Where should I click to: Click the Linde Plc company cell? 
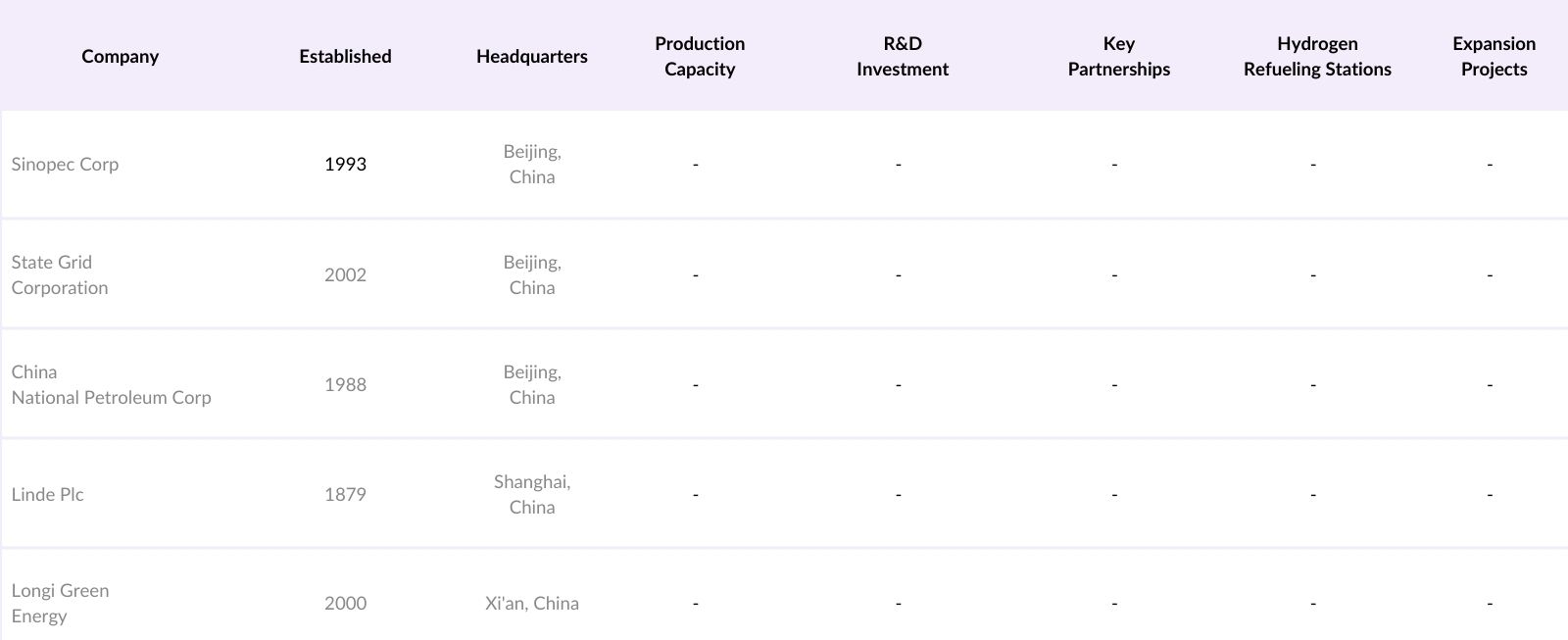coord(47,495)
